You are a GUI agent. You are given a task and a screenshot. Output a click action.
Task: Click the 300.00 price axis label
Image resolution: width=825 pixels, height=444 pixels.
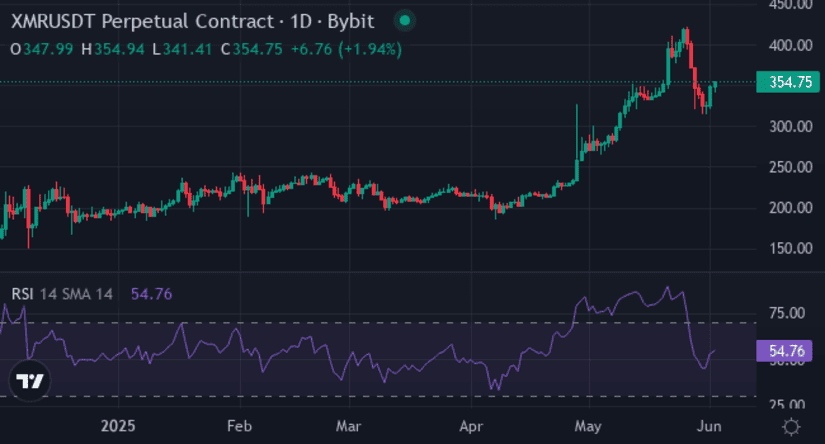point(790,127)
